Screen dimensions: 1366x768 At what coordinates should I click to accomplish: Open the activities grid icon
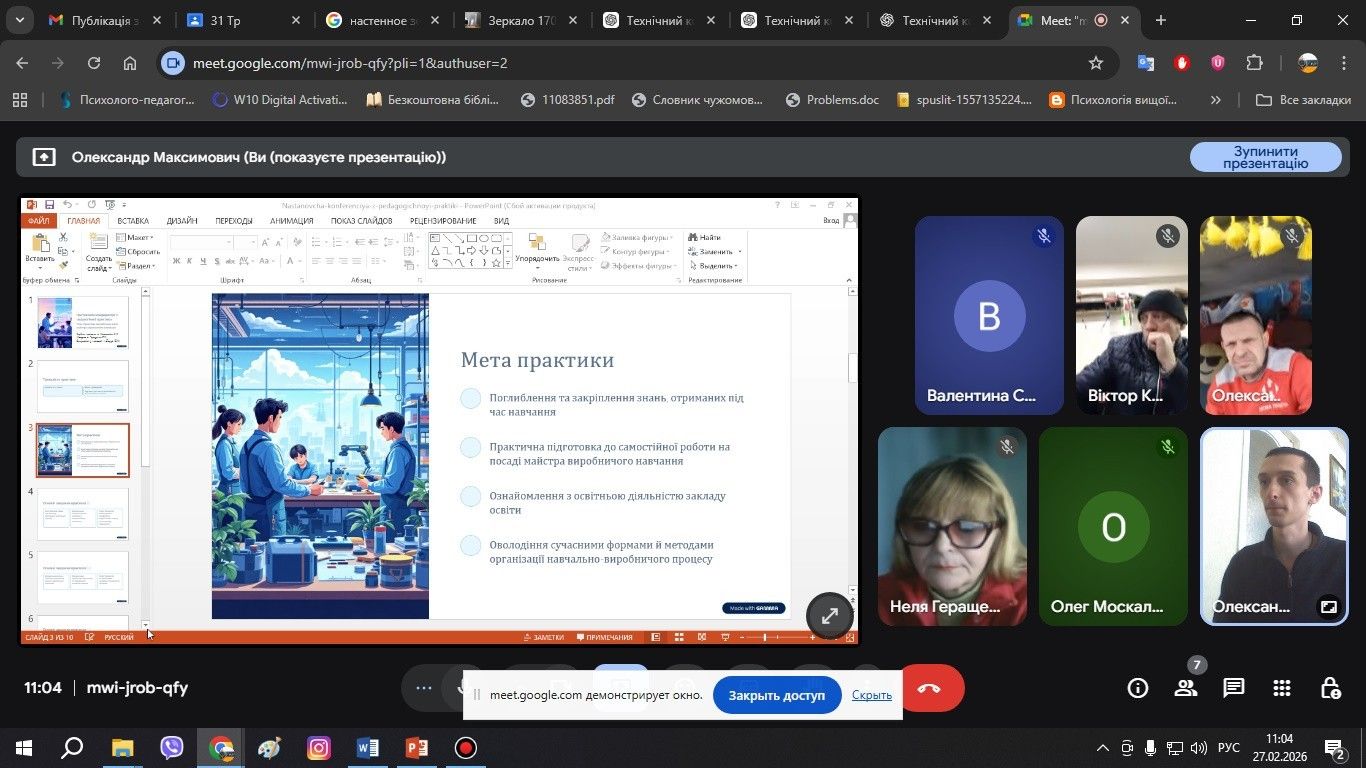pyautogui.click(x=1282, y=688)
